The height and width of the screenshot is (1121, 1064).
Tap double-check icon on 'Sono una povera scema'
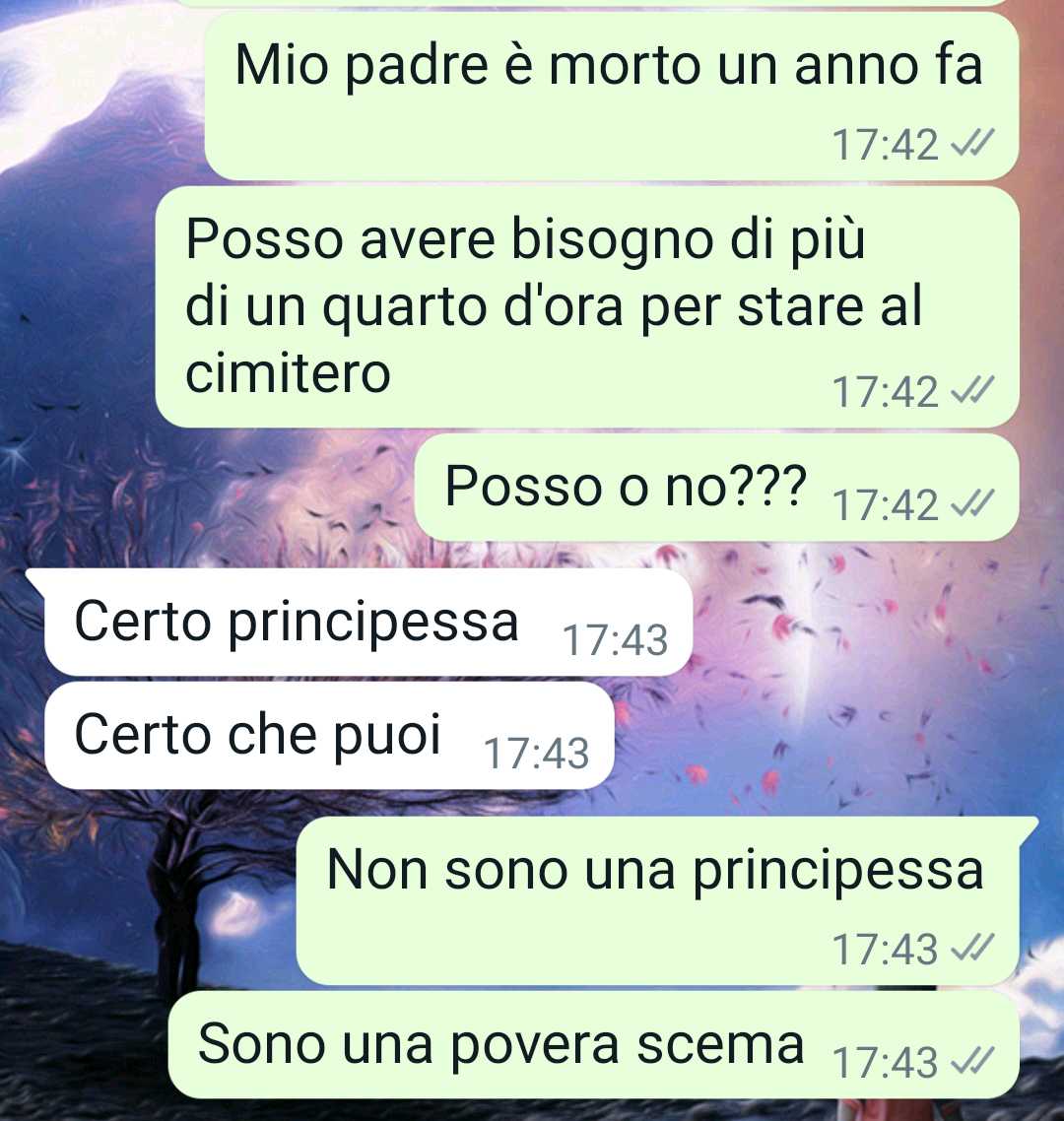[971, 1060]
